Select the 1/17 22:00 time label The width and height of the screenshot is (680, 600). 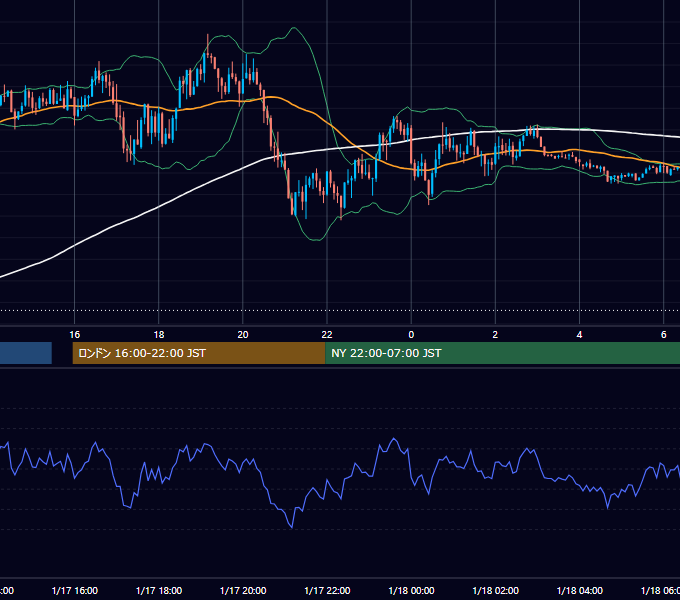(x=327, y=590)
